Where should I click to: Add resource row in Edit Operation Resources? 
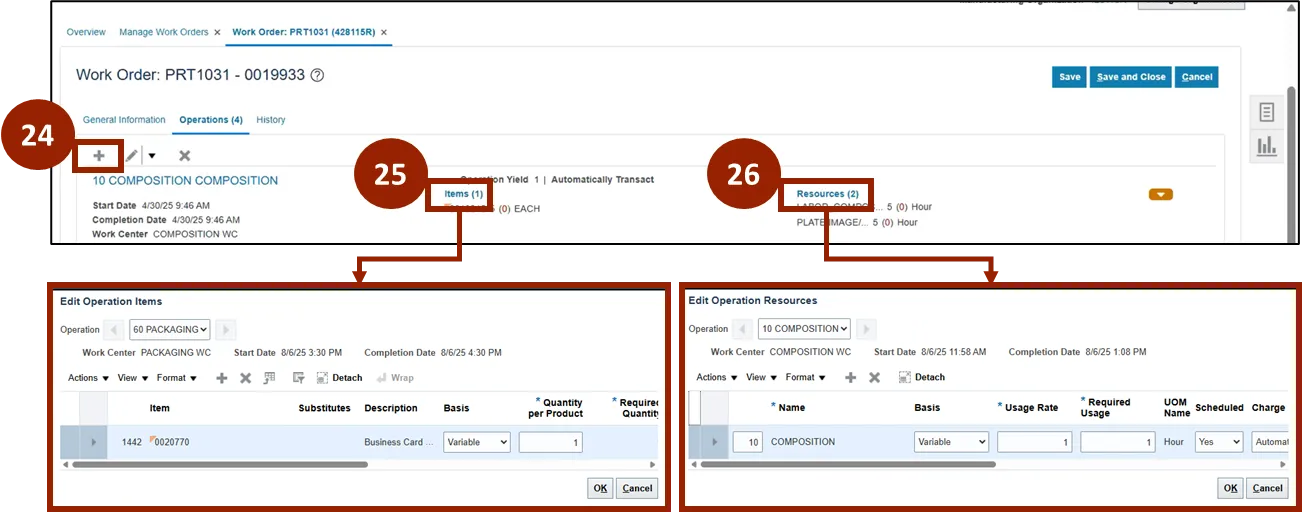tap(851, 377)
